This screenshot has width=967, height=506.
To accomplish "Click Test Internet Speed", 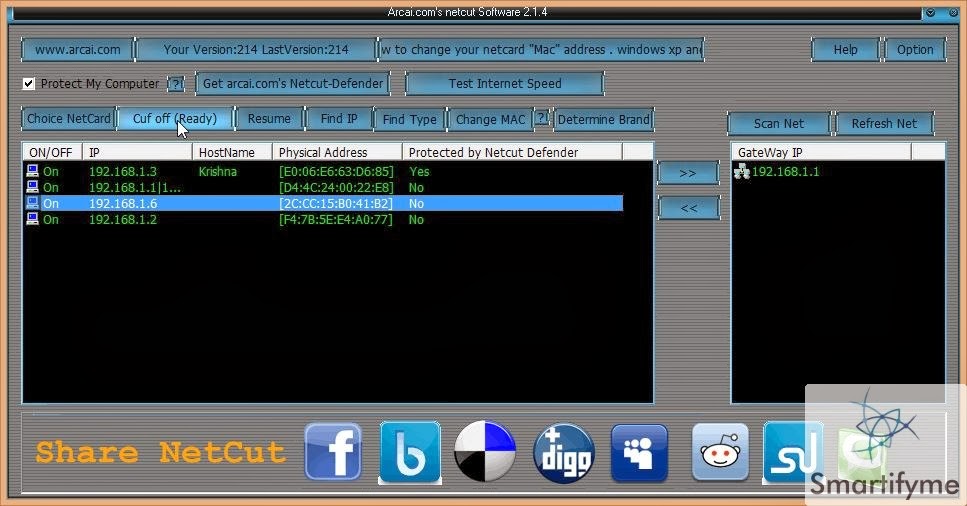I will click(x=504, y=83).
